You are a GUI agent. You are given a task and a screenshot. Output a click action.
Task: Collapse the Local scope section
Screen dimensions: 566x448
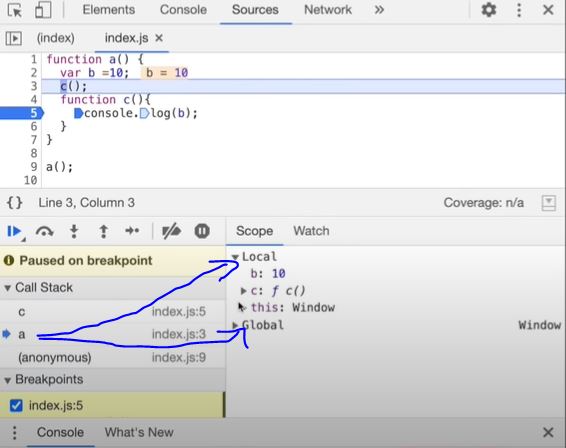point(235,257)
